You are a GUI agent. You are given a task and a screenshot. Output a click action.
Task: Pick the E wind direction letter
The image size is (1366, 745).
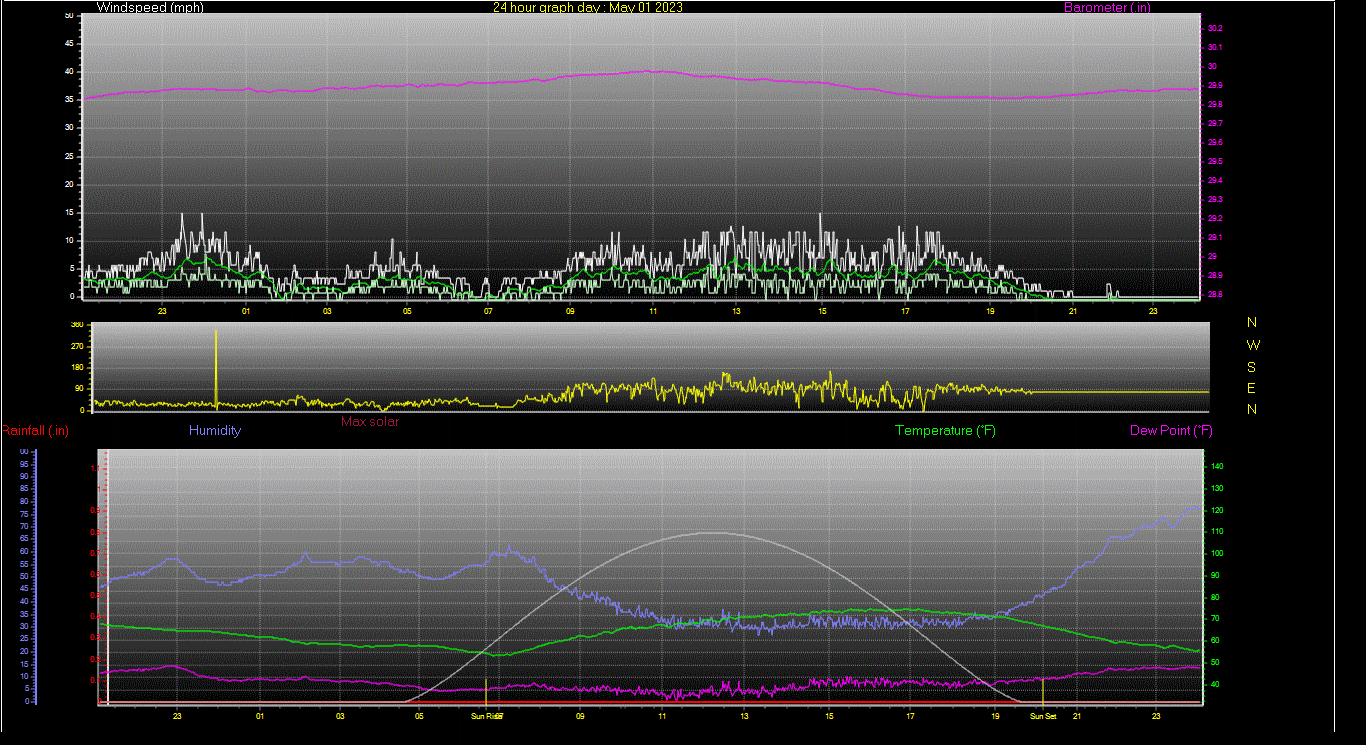(1252, 388)
